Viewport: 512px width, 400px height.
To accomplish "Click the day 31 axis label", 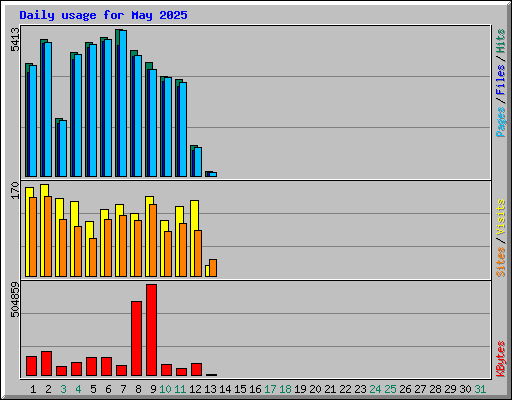I will (x=480, y=389).
